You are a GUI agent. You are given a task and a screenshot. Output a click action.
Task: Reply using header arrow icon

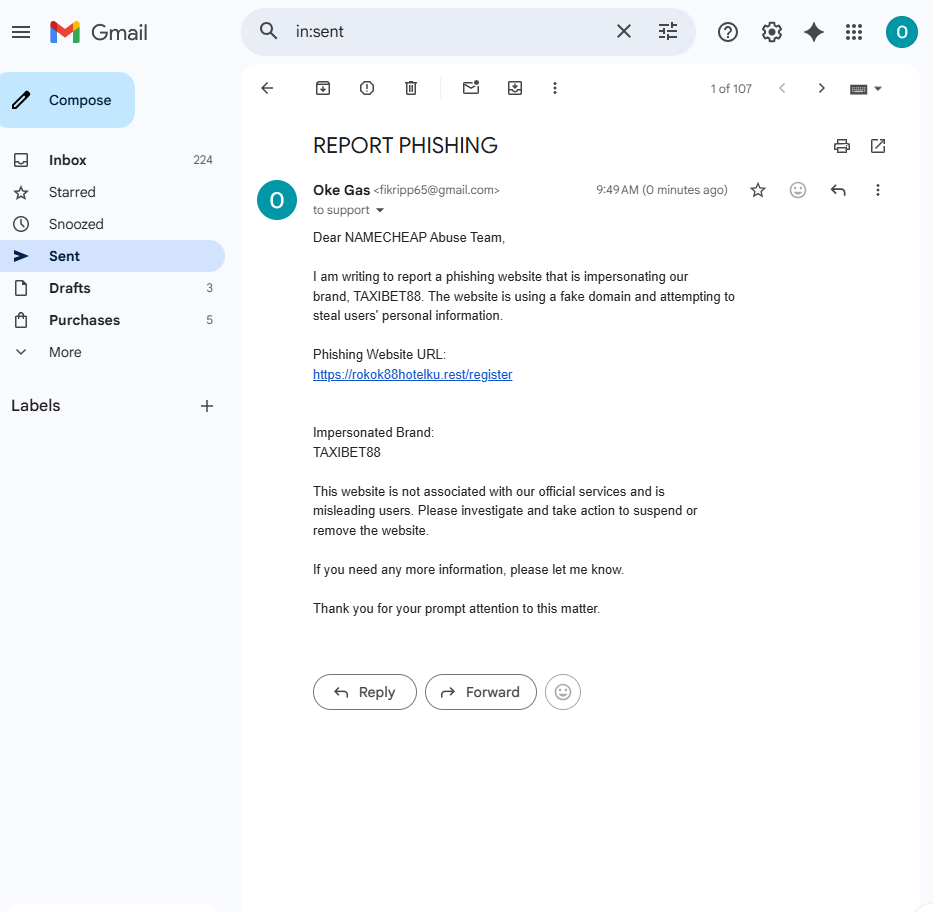point(838,190)
